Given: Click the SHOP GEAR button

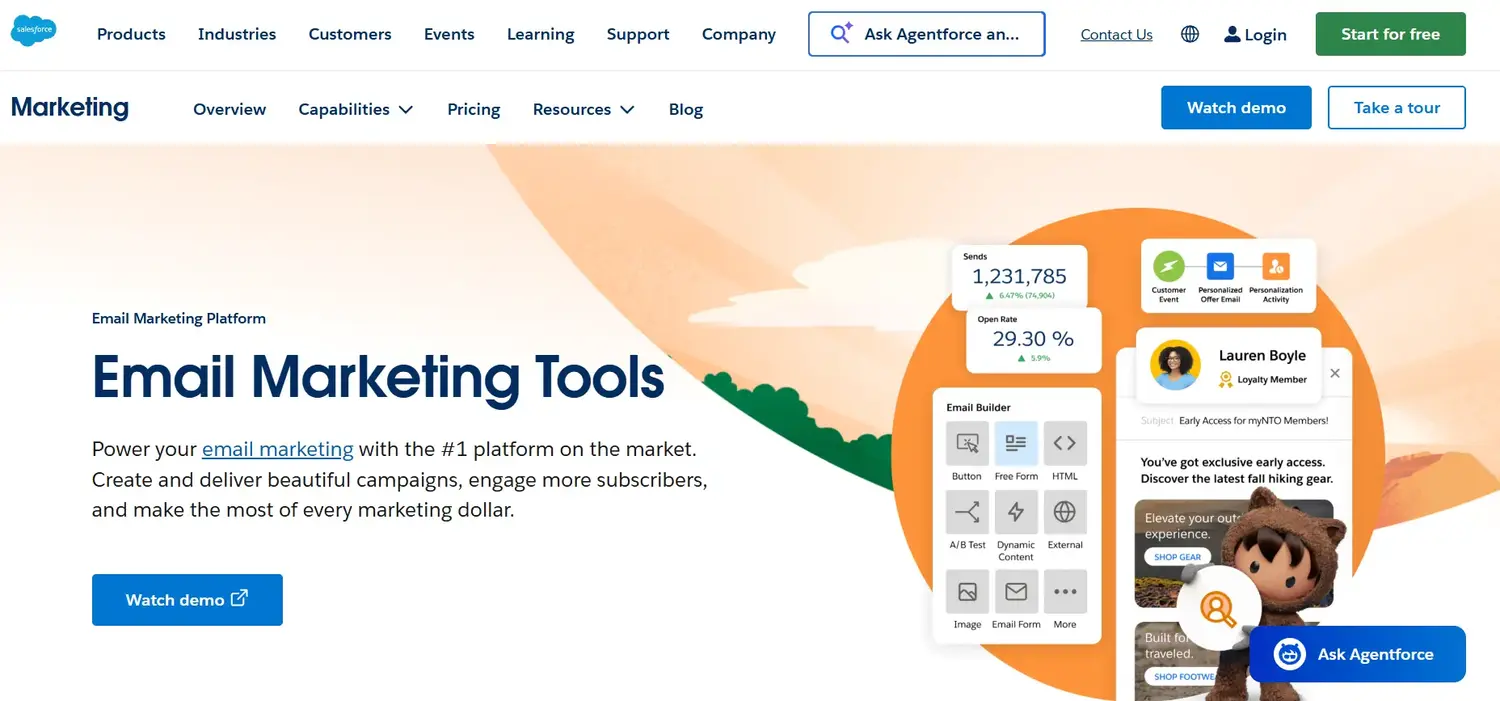Looking at the screenshot, I should point(1178,557).
